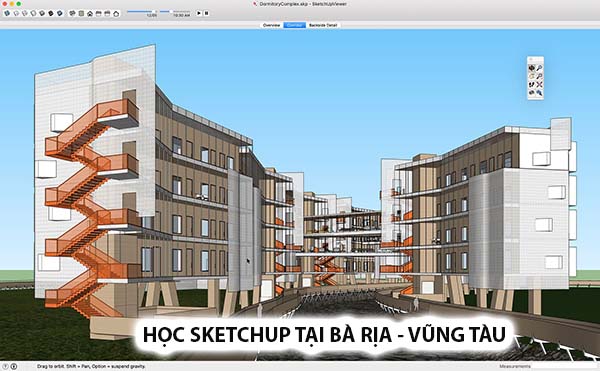Select Zoom magnifier in floating palette
This screenshot has height=371, width=600.
540,68
